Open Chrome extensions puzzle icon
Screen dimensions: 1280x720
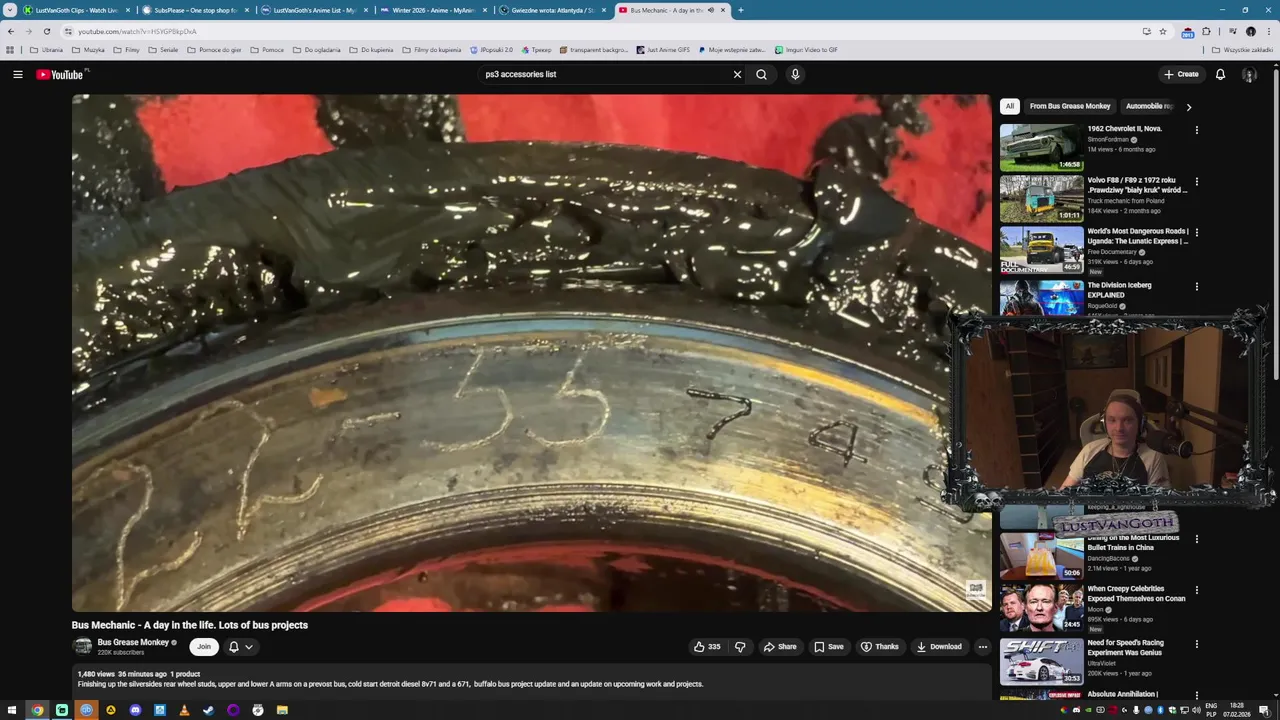[1206, 31]
